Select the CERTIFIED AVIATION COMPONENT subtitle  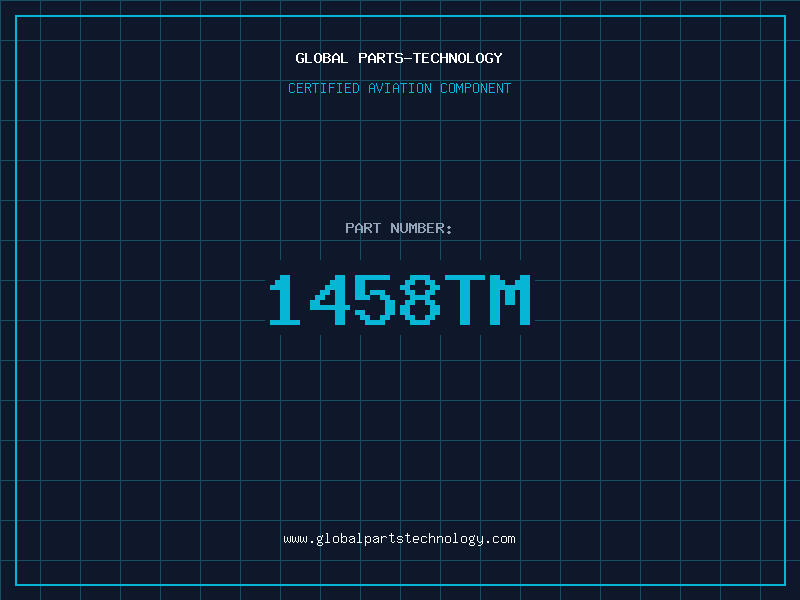point(399,88)
